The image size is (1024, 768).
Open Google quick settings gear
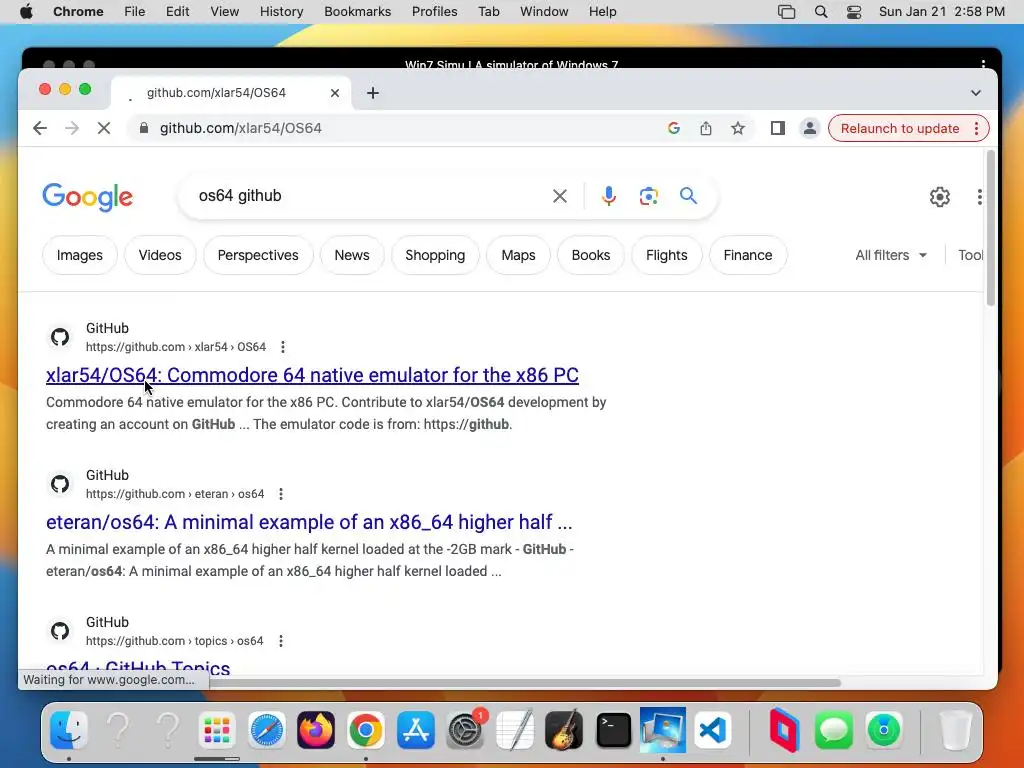[940, 197]
